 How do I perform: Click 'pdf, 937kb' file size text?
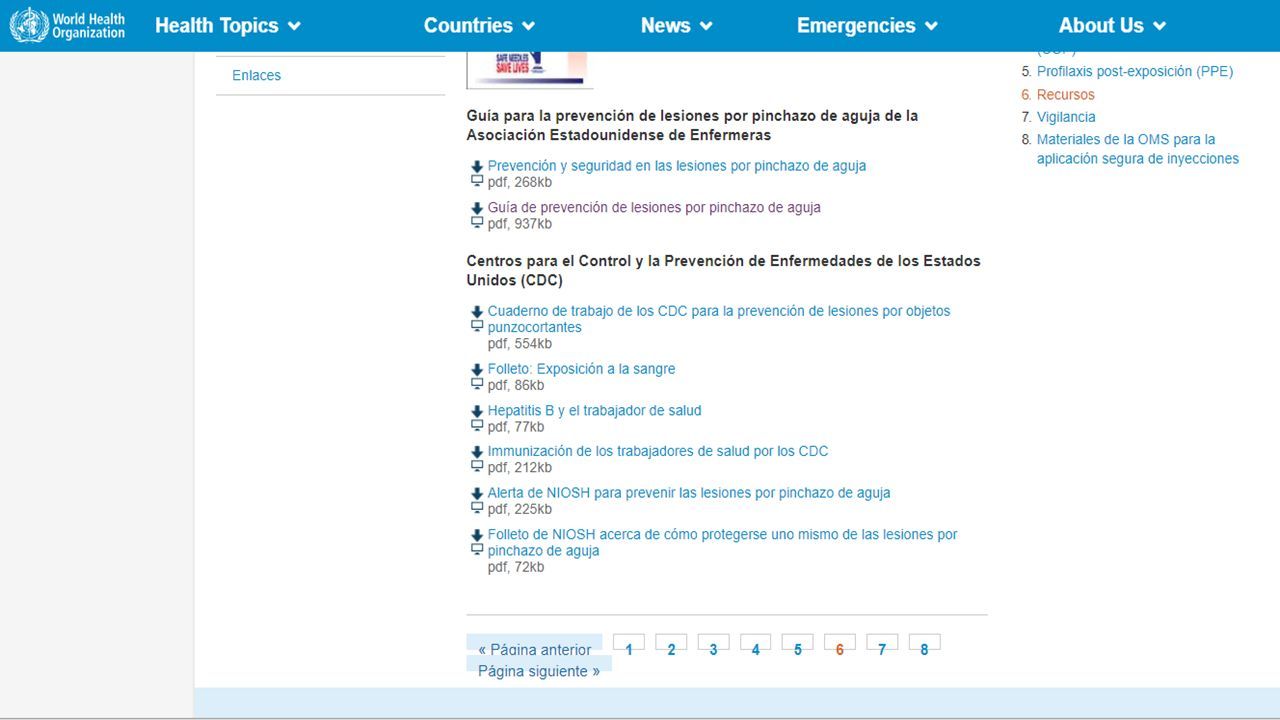pos(520,224)
